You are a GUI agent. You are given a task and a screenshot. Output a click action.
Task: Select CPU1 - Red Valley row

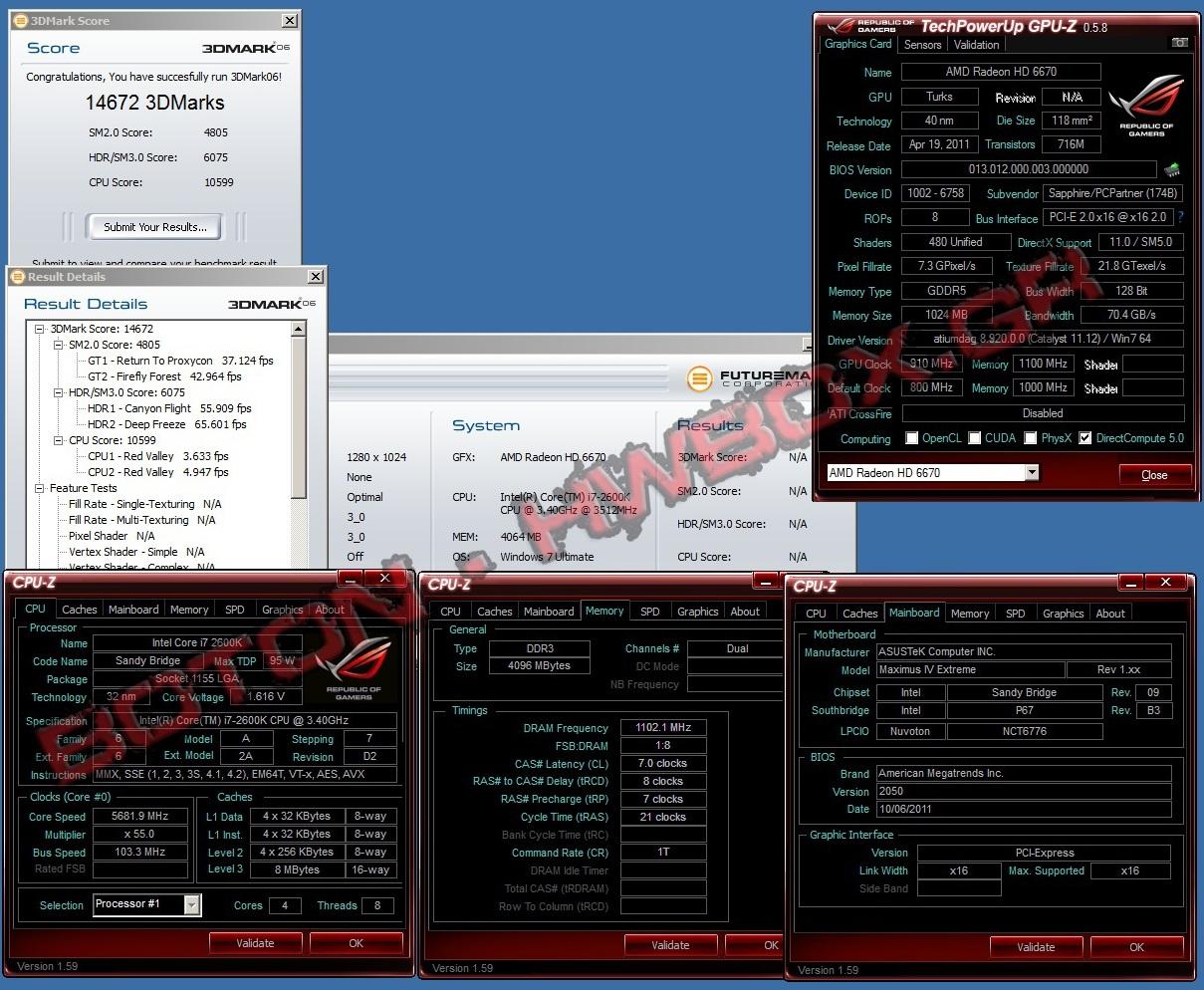coord(158,456)
